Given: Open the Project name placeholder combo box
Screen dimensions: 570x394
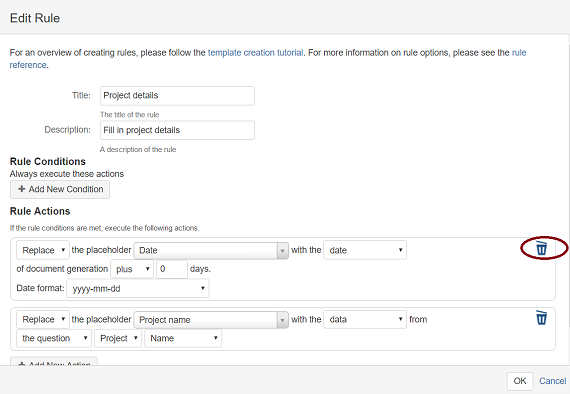Looking at the screenshot, I should pos(211,320).
